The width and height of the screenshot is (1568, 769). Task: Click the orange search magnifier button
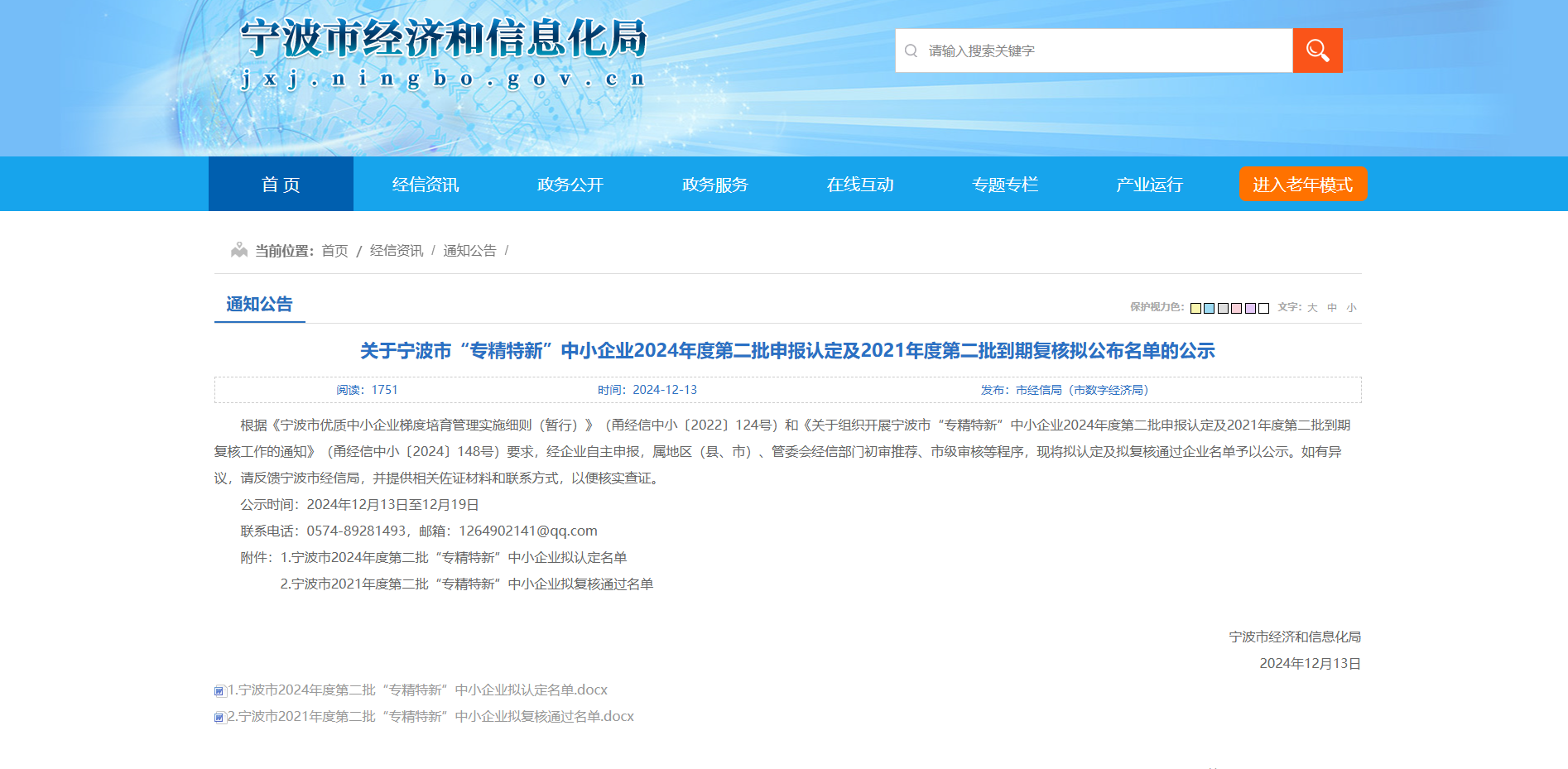coord(1317,50)
